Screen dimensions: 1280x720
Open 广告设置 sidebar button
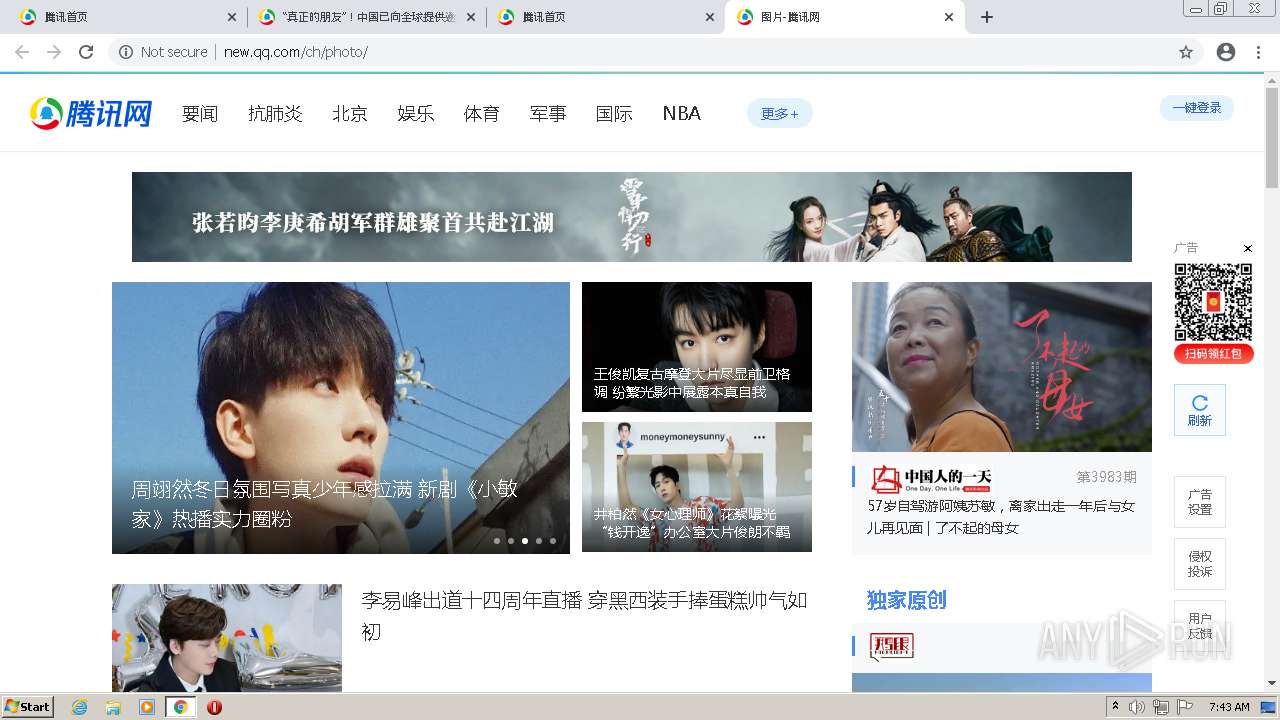click(1200, 502)
